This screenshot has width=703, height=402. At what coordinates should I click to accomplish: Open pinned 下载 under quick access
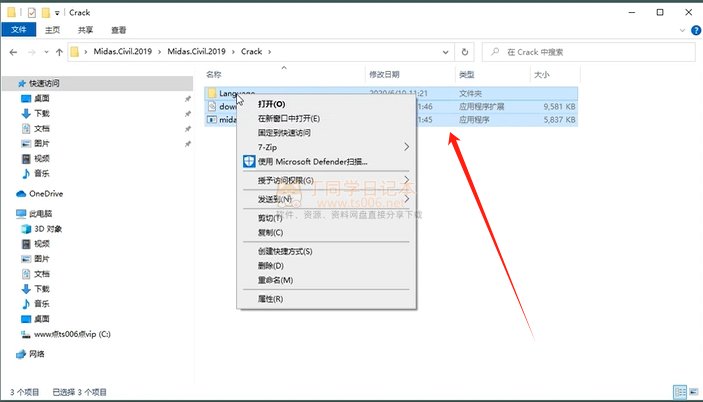42,113
